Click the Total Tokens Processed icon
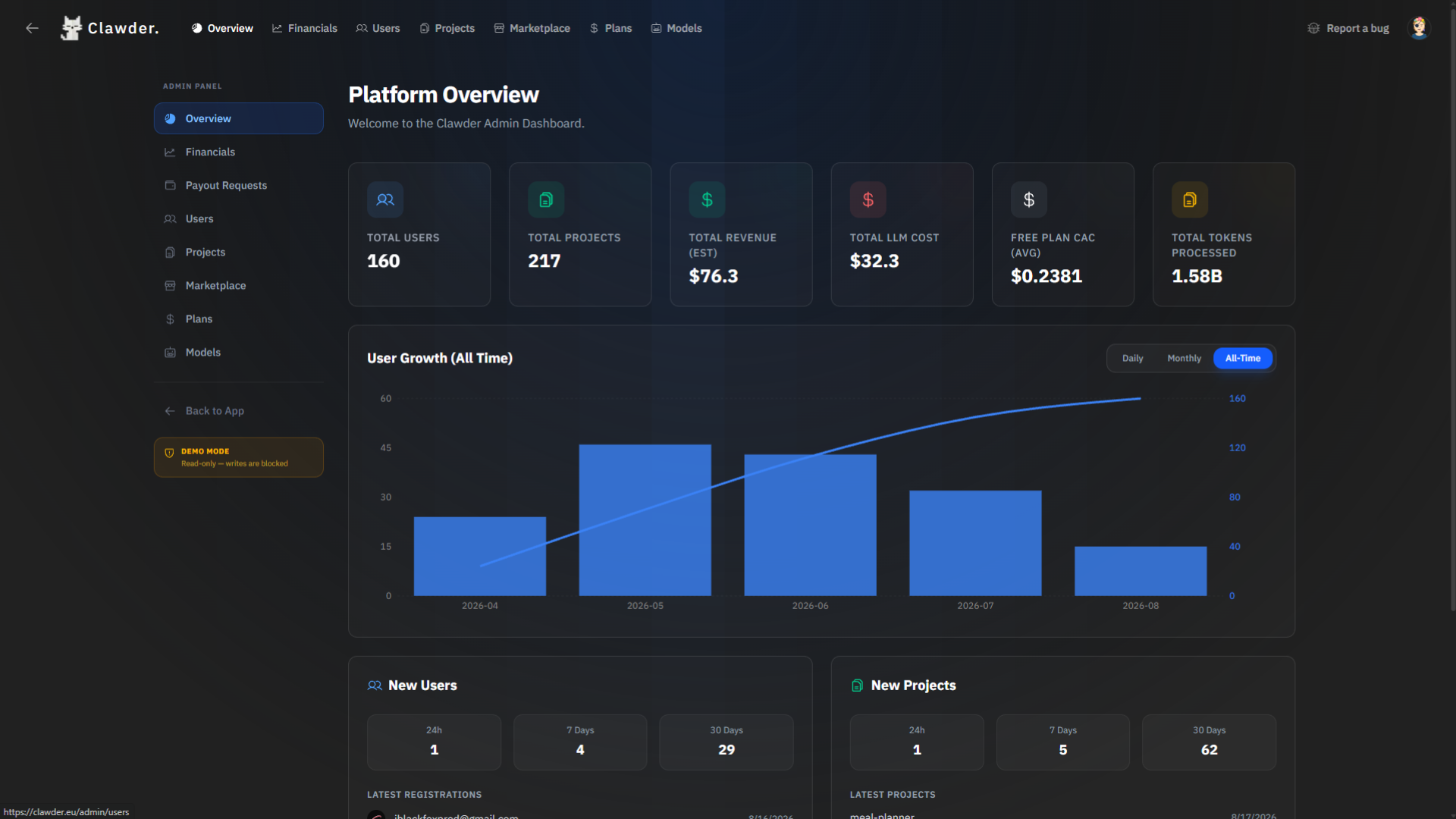Screen dimensions: 1456x819 pos(1190,199)
